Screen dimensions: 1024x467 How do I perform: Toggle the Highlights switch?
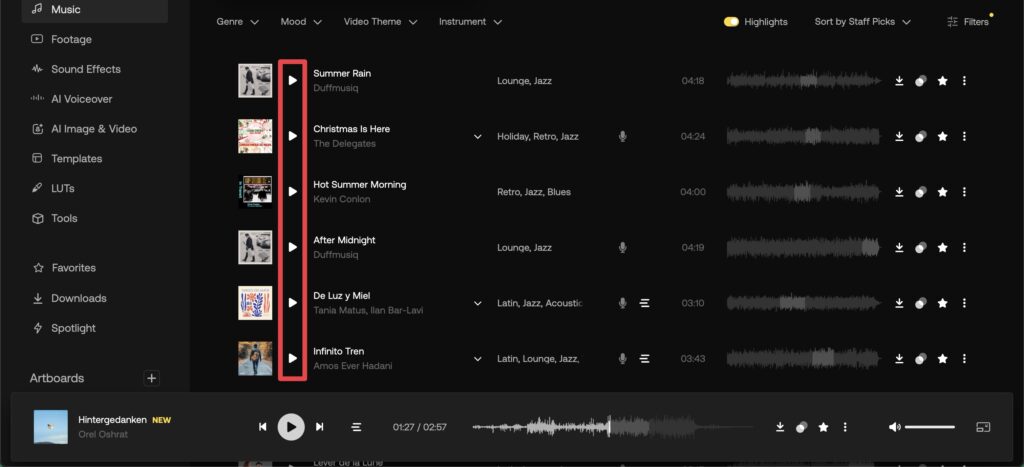pyautogui.click(x=731, y=22)
